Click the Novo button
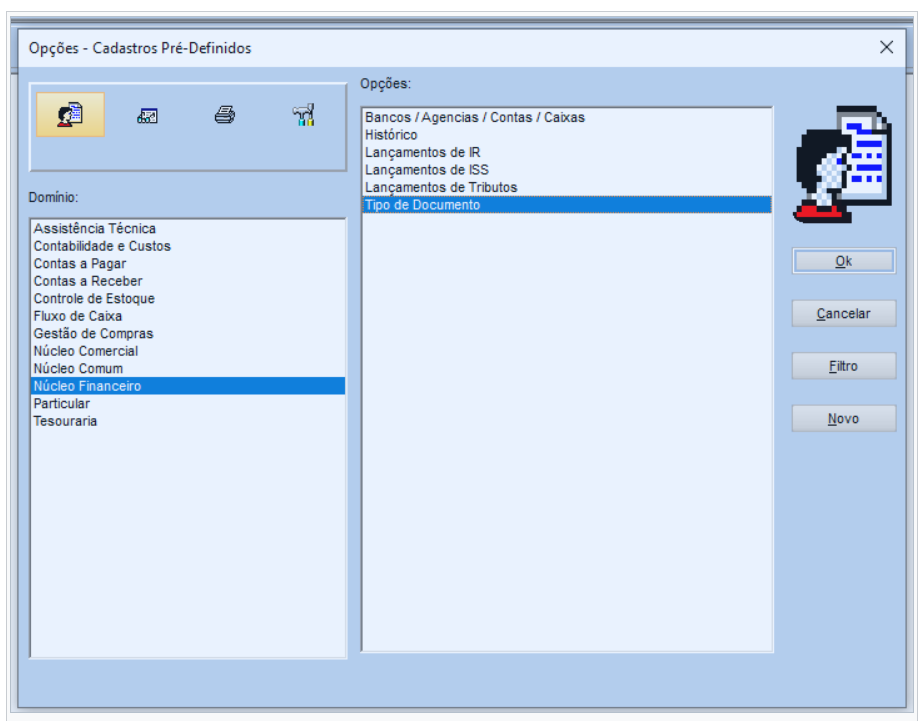This screenshot has height=721, width=921. [x=843, y=419]
